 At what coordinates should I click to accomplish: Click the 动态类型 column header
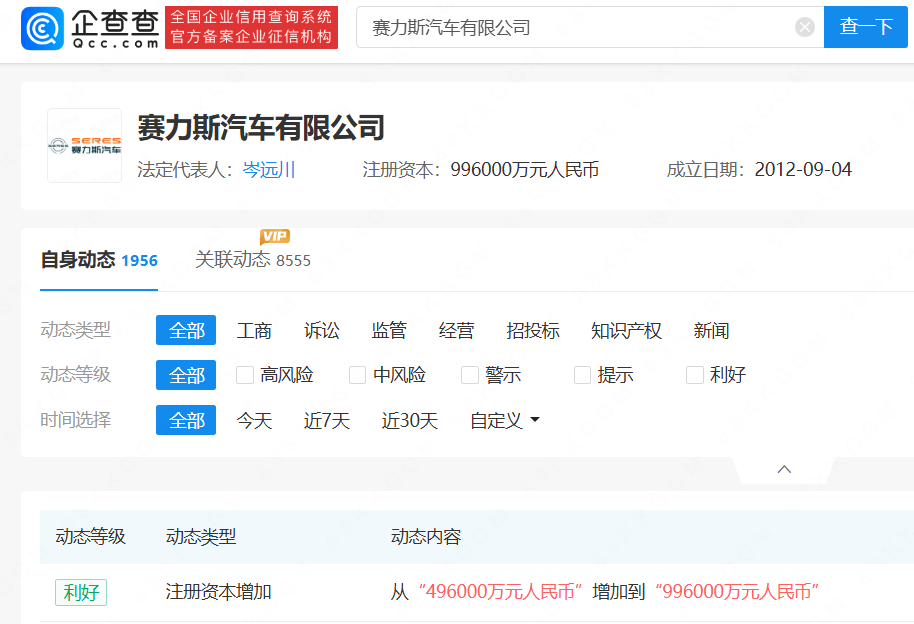201,537
